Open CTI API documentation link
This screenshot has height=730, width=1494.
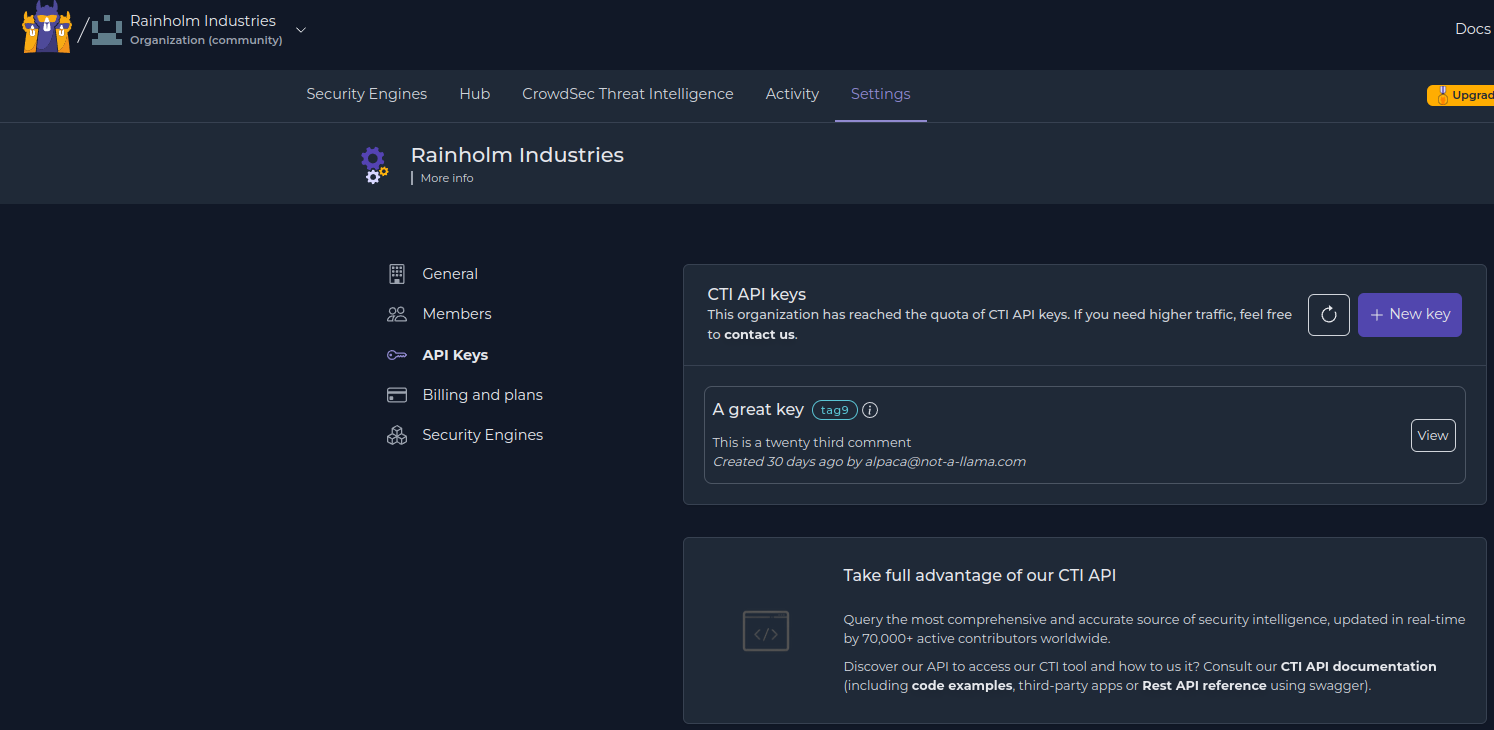1358,666
